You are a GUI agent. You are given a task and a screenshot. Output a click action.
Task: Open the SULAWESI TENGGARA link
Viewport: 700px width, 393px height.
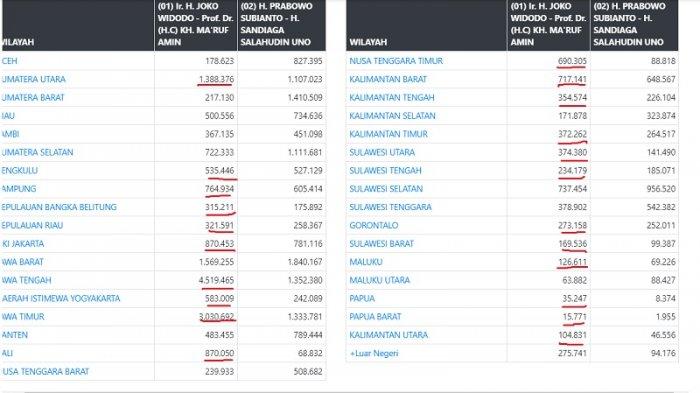390,207
